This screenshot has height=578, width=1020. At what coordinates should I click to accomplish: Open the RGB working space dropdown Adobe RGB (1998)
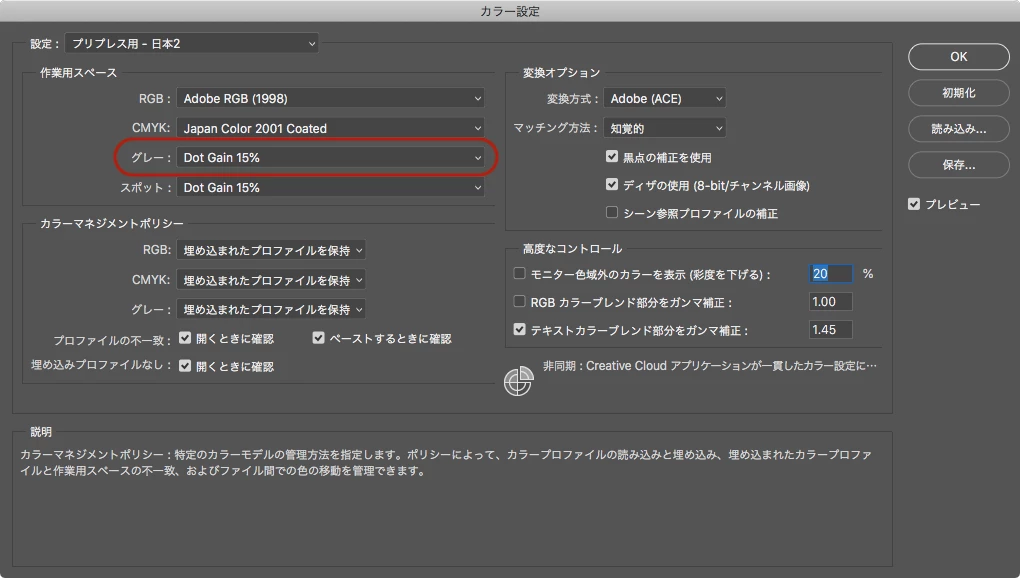330,98
